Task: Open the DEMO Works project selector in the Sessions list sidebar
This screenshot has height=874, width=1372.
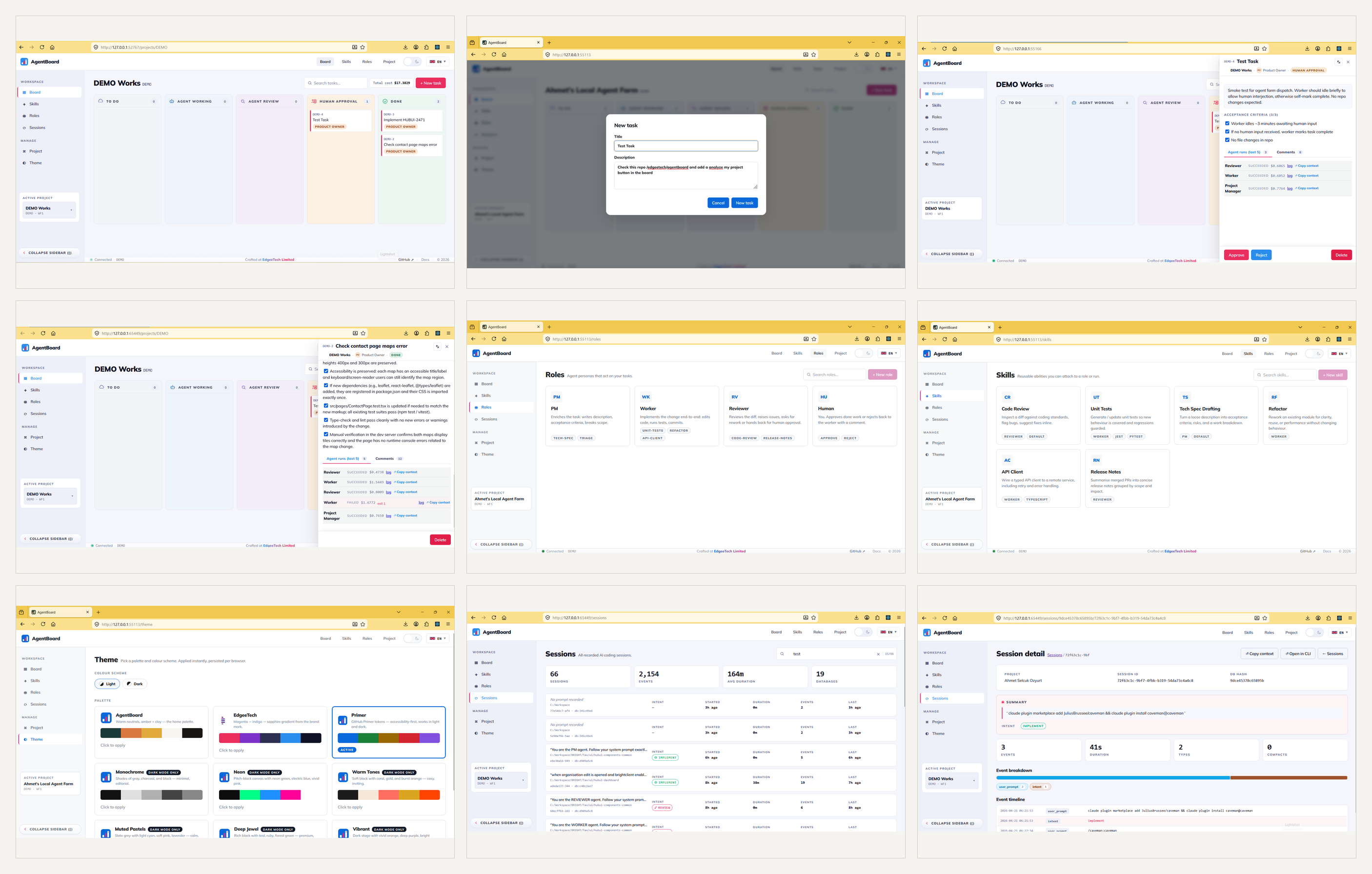Action: pos(501,780)
